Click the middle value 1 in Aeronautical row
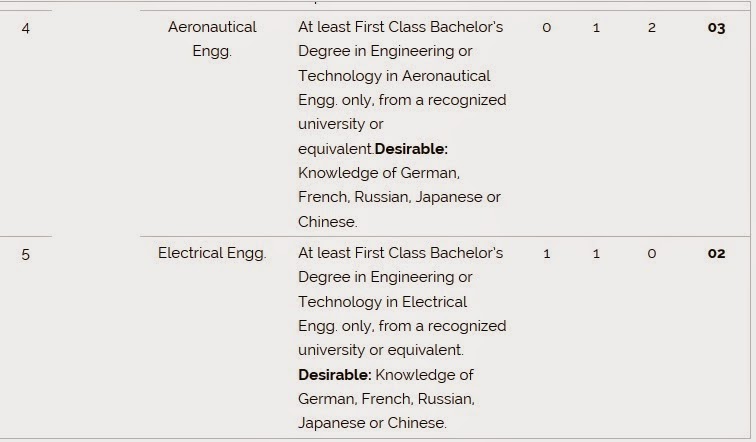This screenshot has width=756, height=442. 596,28
